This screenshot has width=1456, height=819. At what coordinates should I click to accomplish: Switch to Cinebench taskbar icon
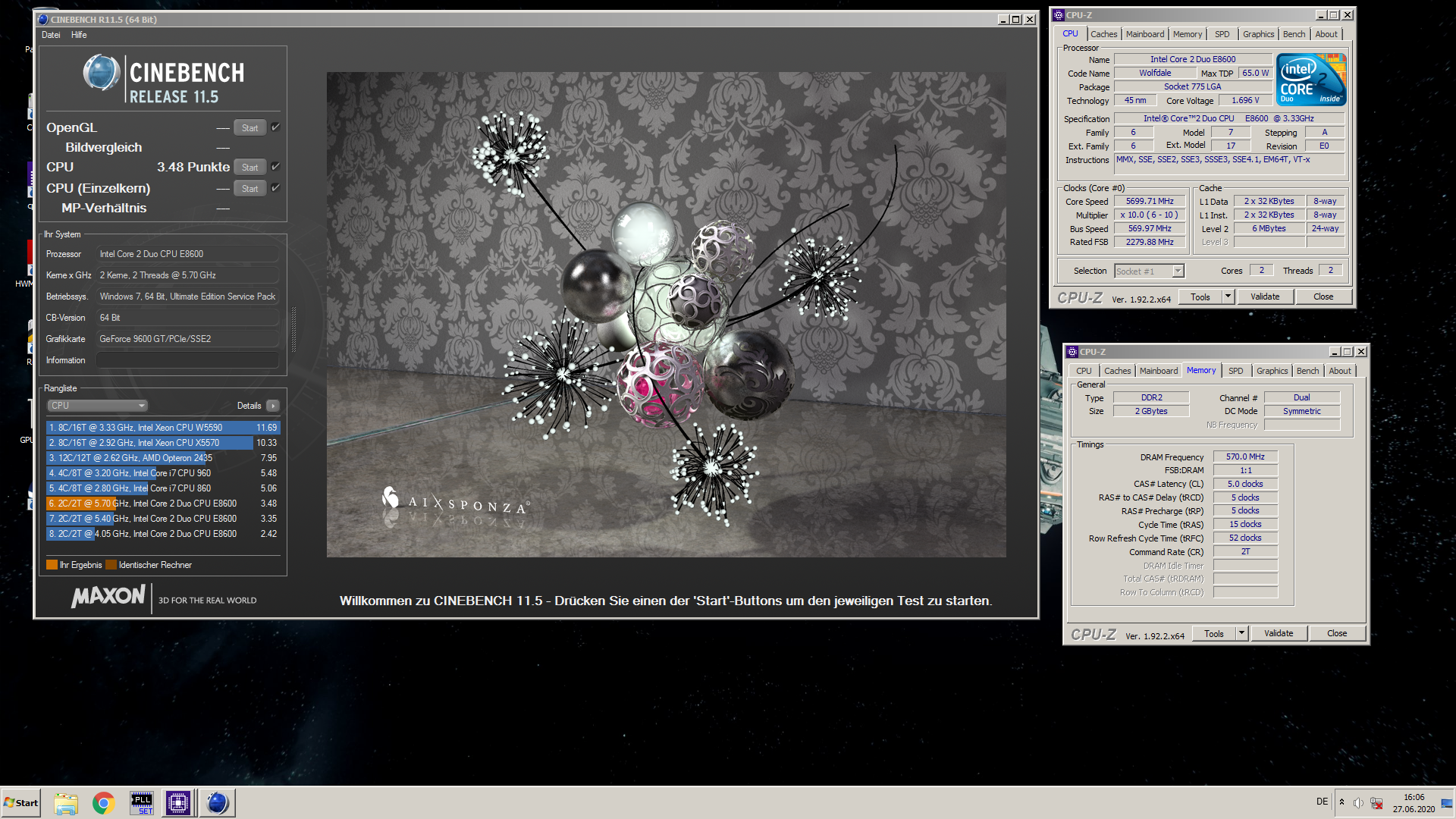(217, 802)
